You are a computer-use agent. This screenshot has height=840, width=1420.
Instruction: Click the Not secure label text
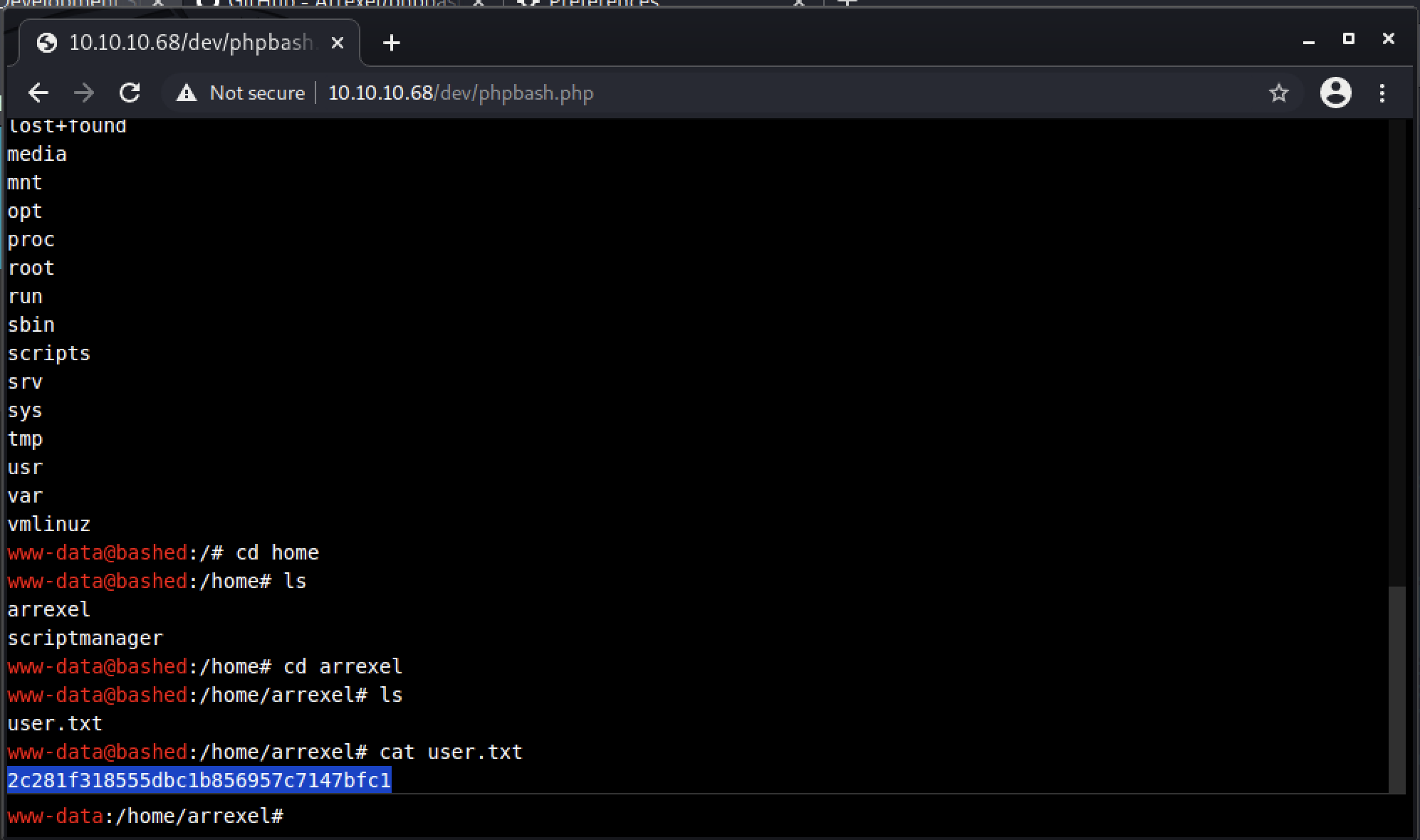coord(257,93)
